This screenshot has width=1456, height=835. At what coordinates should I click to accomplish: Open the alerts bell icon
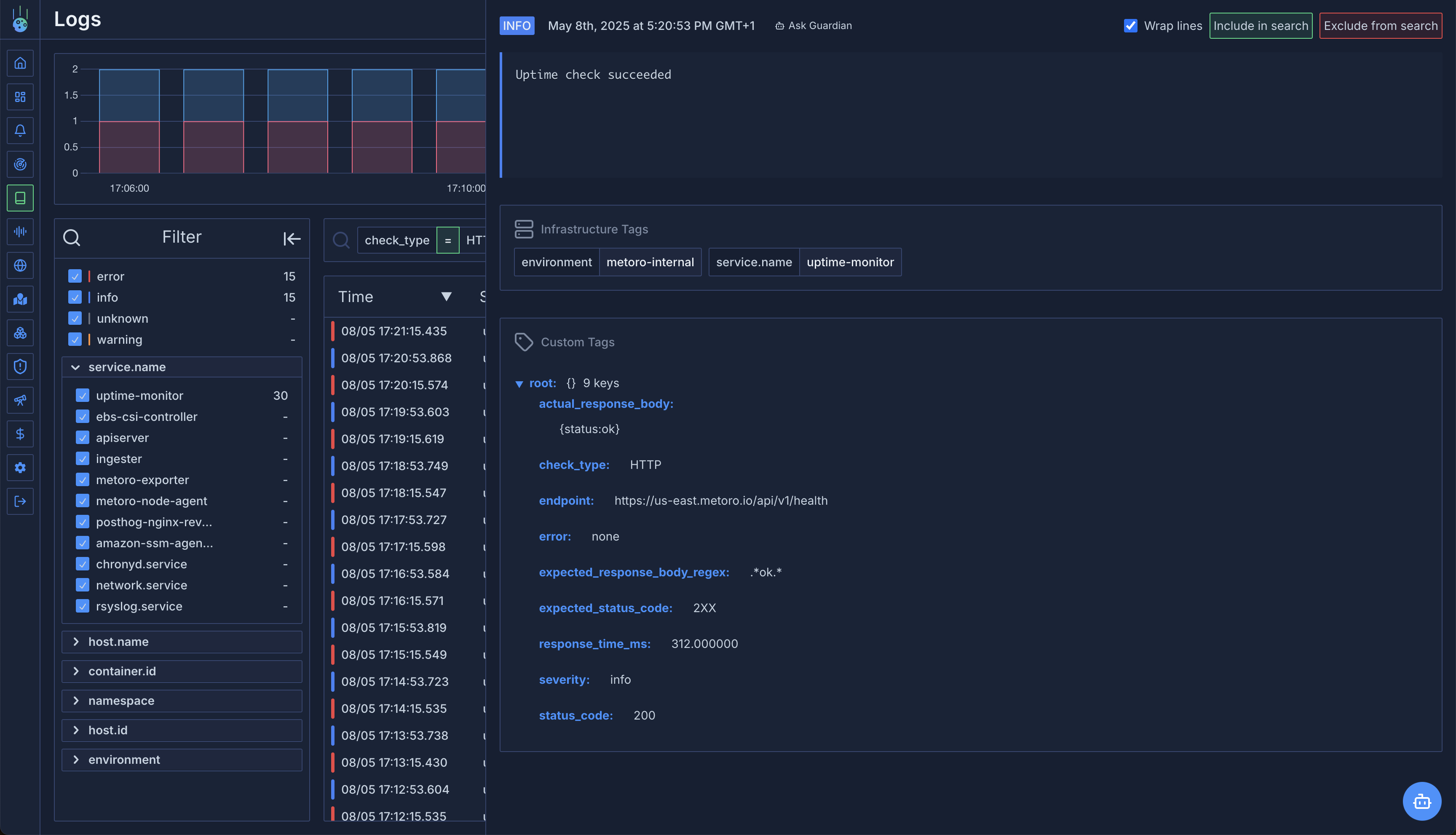[x=20, y=131]
